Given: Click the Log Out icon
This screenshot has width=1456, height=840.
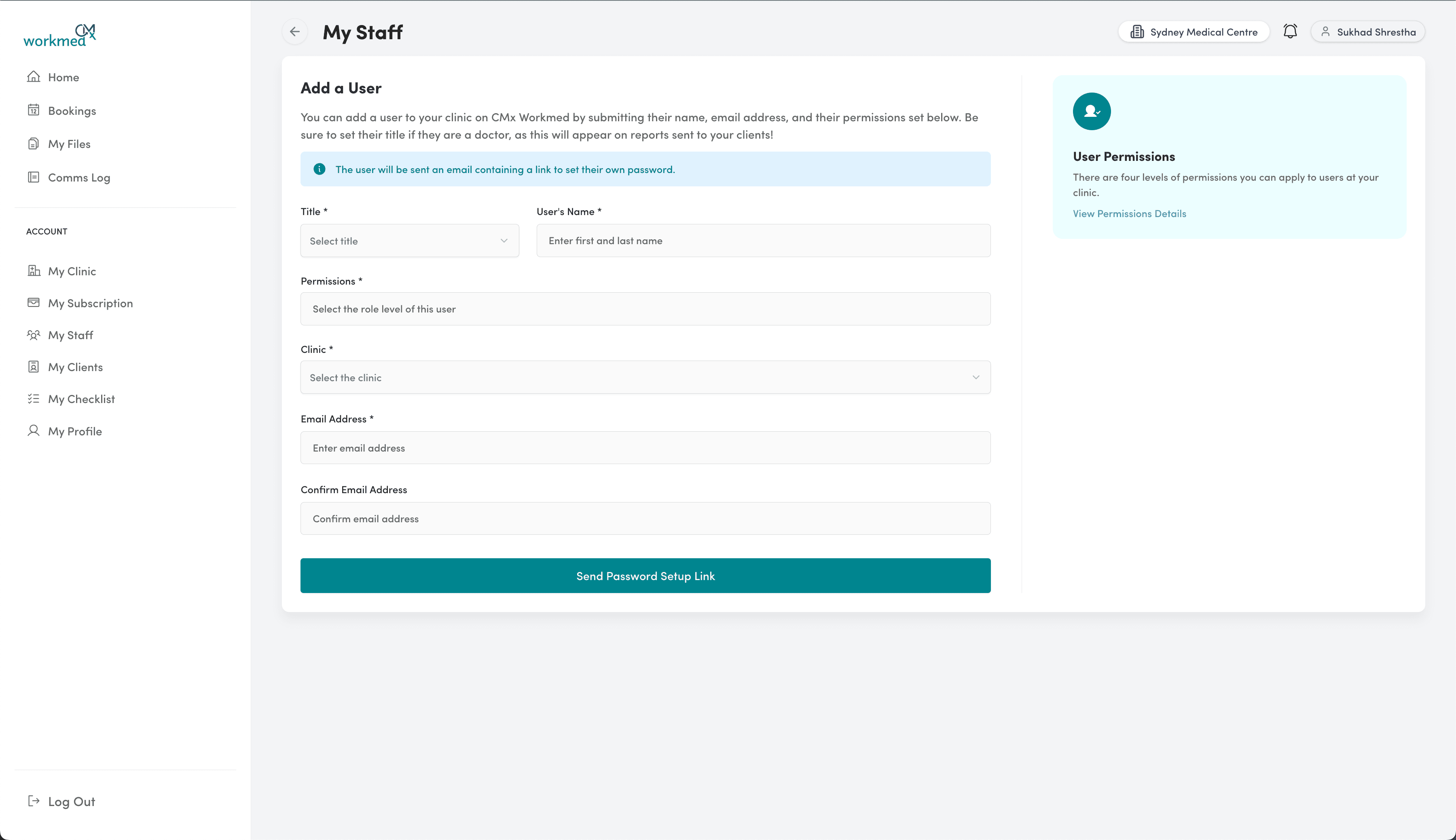Looking at the screenshot, I should pyautogui.click(x=34, y=801).
